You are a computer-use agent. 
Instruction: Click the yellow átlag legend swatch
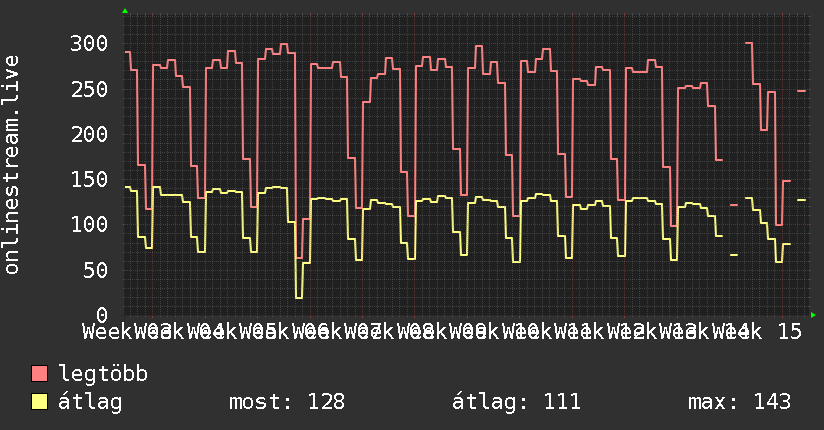pyautogui.click(x=39, y=402)
